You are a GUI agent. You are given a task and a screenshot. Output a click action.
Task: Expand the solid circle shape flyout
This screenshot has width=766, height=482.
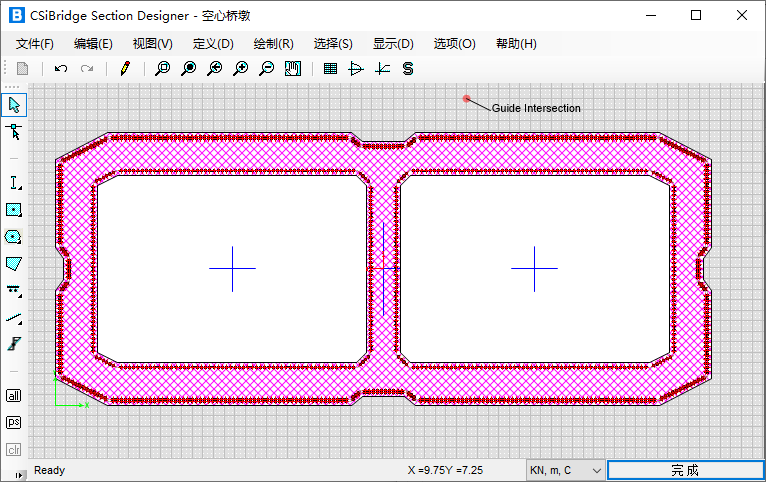coord(14,237)
